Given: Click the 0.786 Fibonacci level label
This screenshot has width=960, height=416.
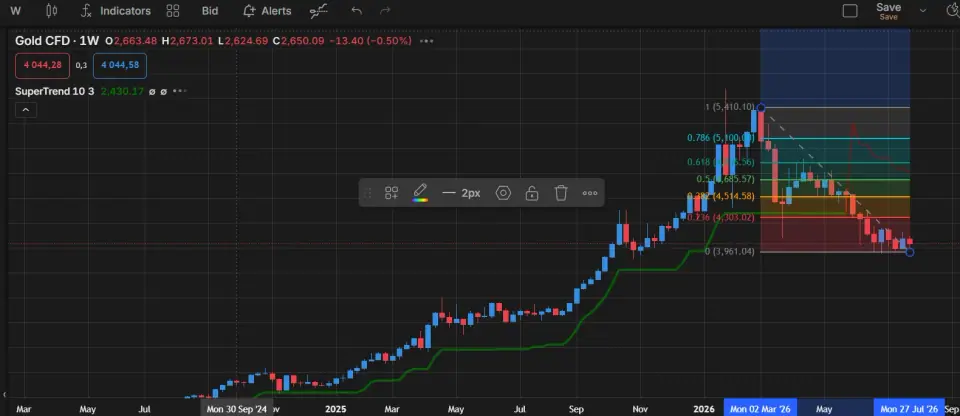Looking at the screenshot, I should 720,138.
